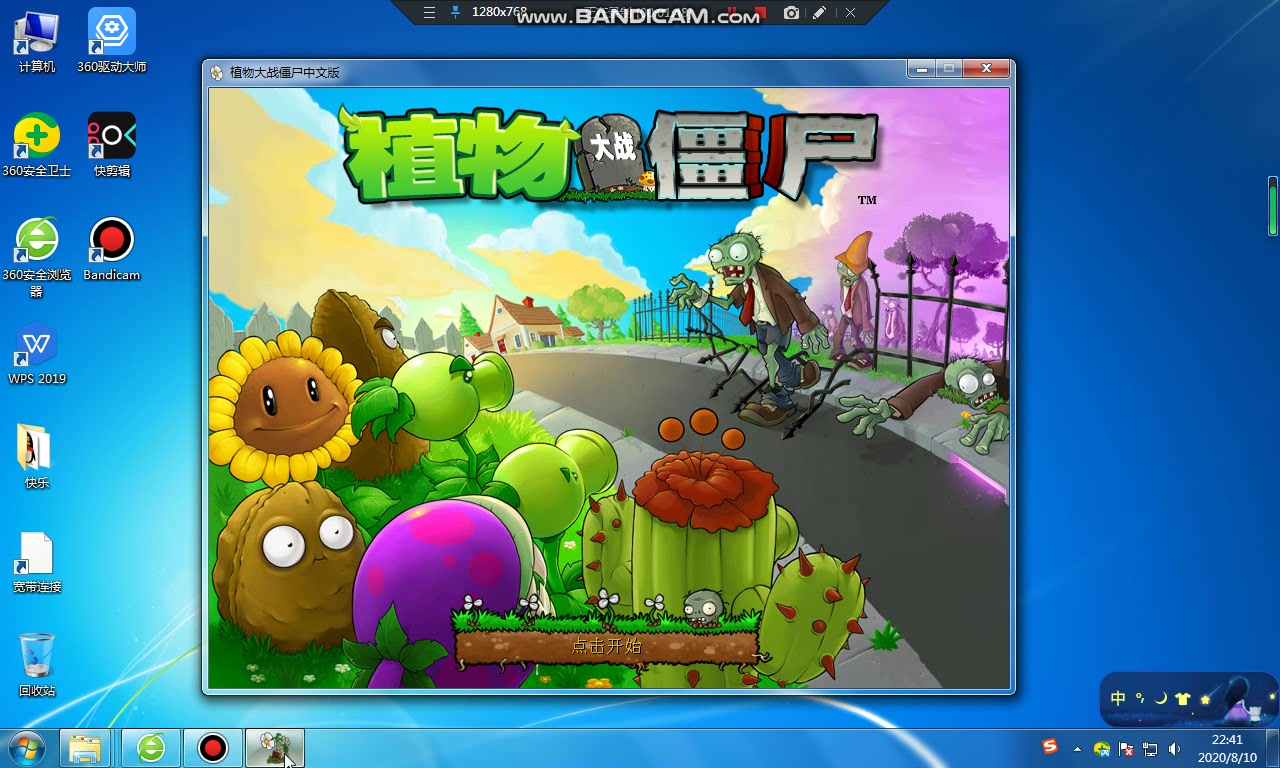The width and height of the screenshot is (1280, 768).
Task: Open the 360安全浏览器 desktop shortcut
Action: click(x=37, y=257)
